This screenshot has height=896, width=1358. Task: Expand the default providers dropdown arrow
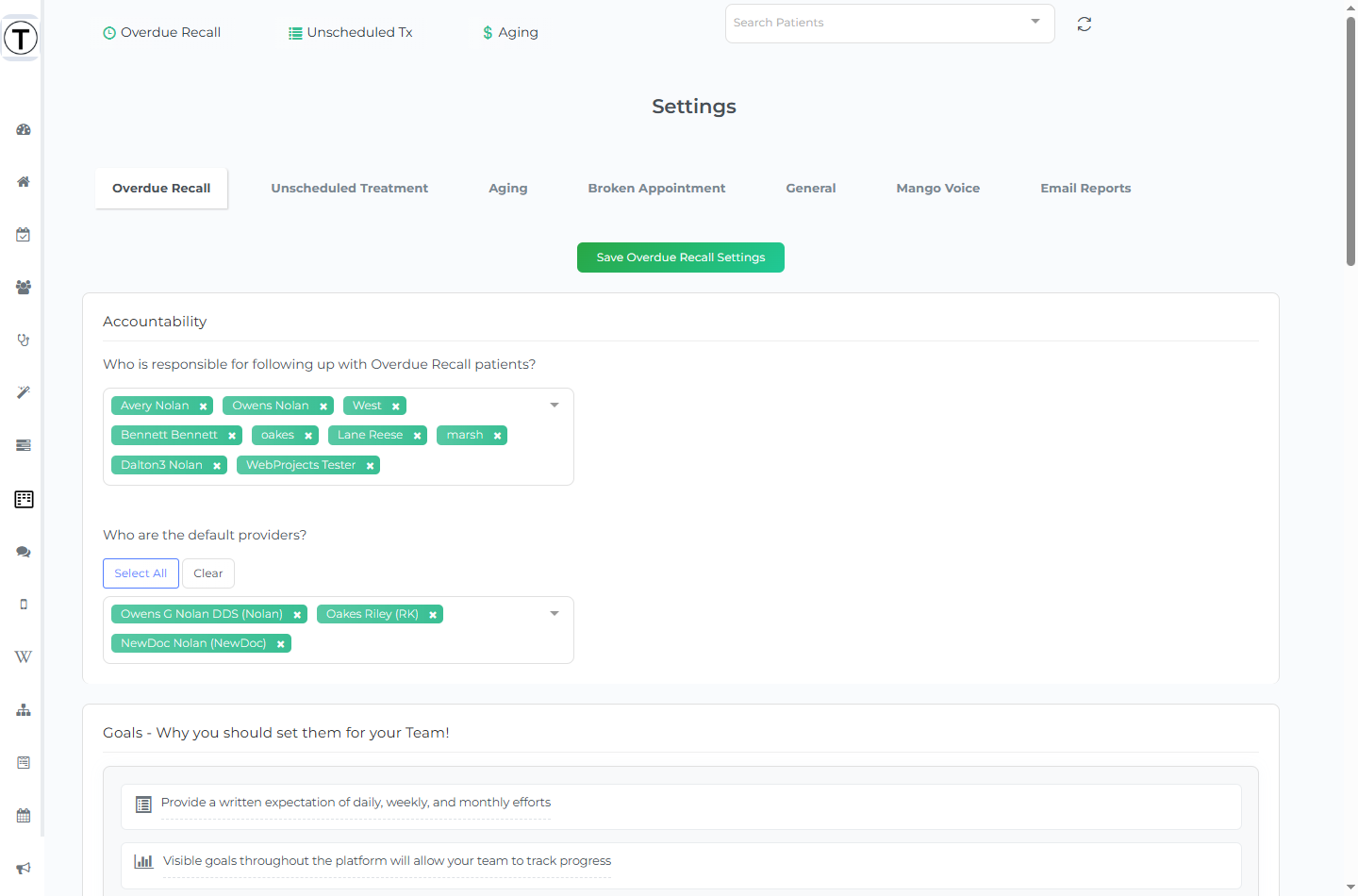(x=555, y=613)
